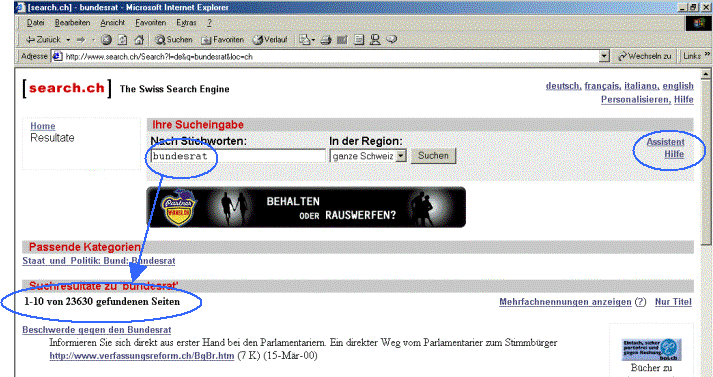Screen dimensions: 713x377
Task: Click the forward arrow button
Action: click(x=81, y=40)
